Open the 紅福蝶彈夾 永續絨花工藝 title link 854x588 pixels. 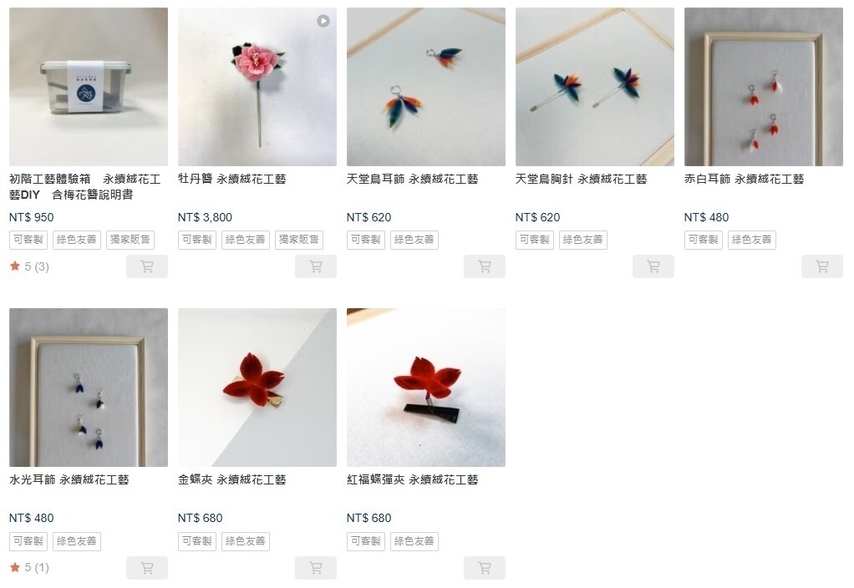click(x=412, y=480)
